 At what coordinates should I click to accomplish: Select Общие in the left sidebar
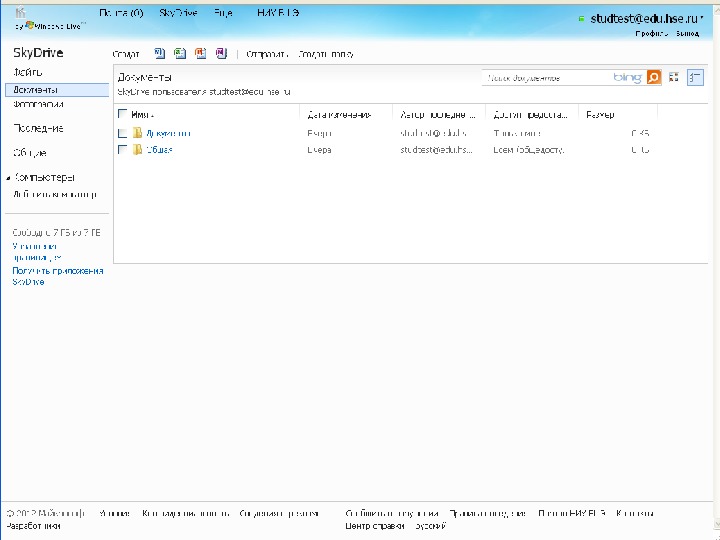(x=29, y=153)
